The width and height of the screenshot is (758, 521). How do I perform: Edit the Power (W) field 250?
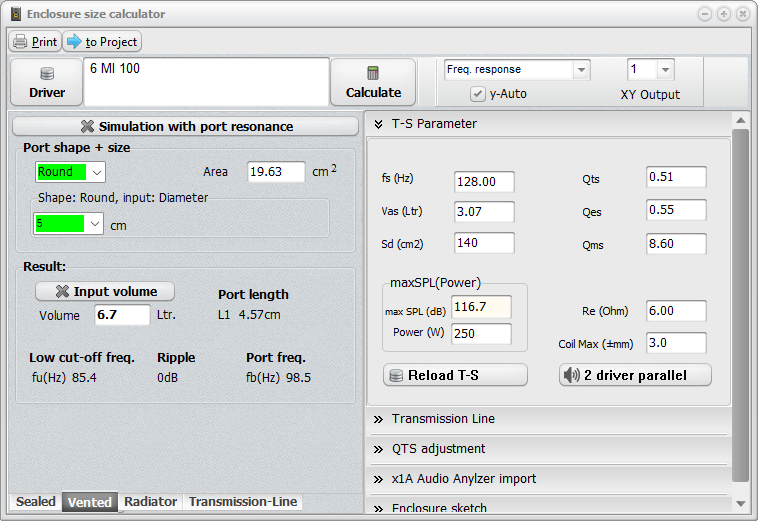tap(481, 333)
